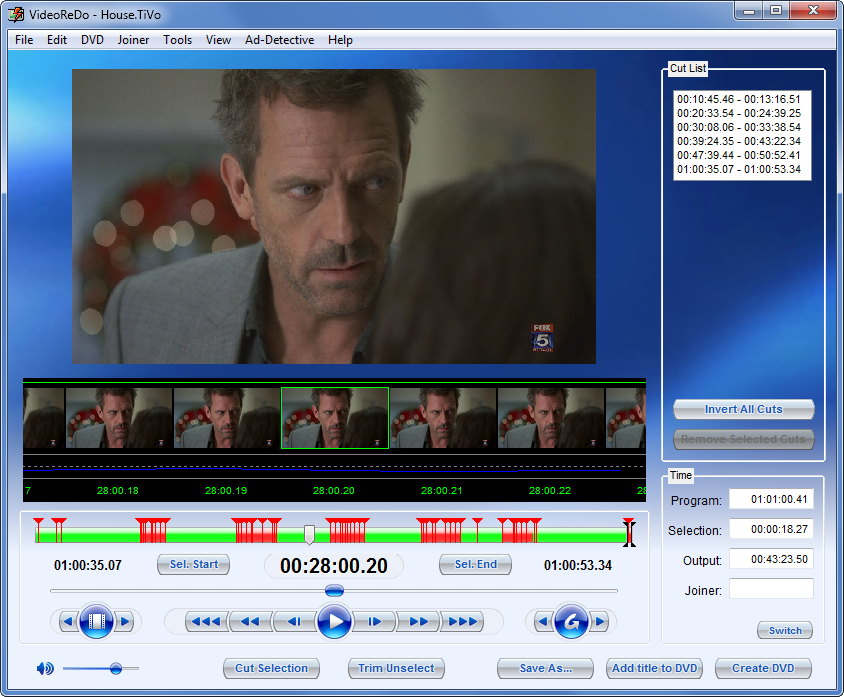Step forward one frame
The height and width of the screenshot is (697, 844).
374,622
